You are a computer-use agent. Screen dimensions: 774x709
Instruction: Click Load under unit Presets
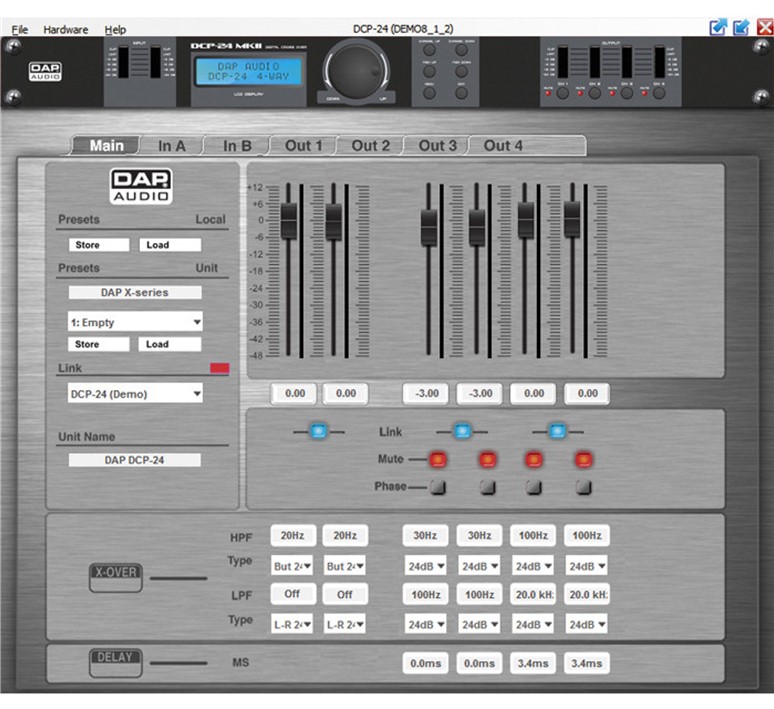tap(170, 344)
